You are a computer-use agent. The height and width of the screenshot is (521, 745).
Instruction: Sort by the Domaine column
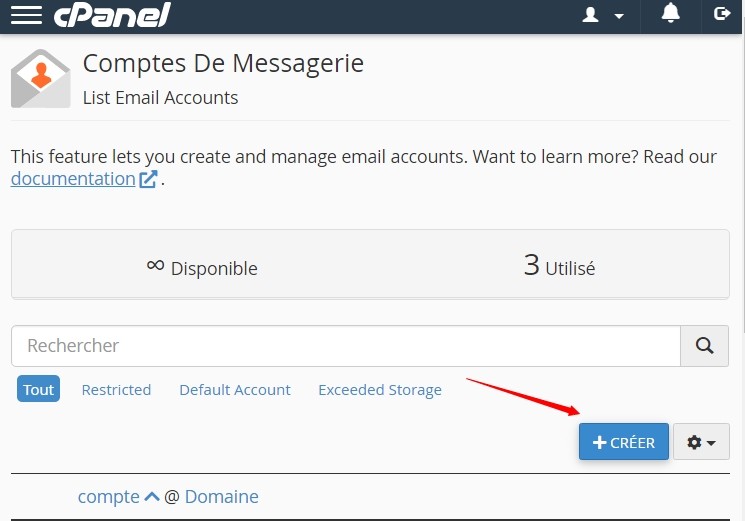pyautogui.click(x=222, y=497)
